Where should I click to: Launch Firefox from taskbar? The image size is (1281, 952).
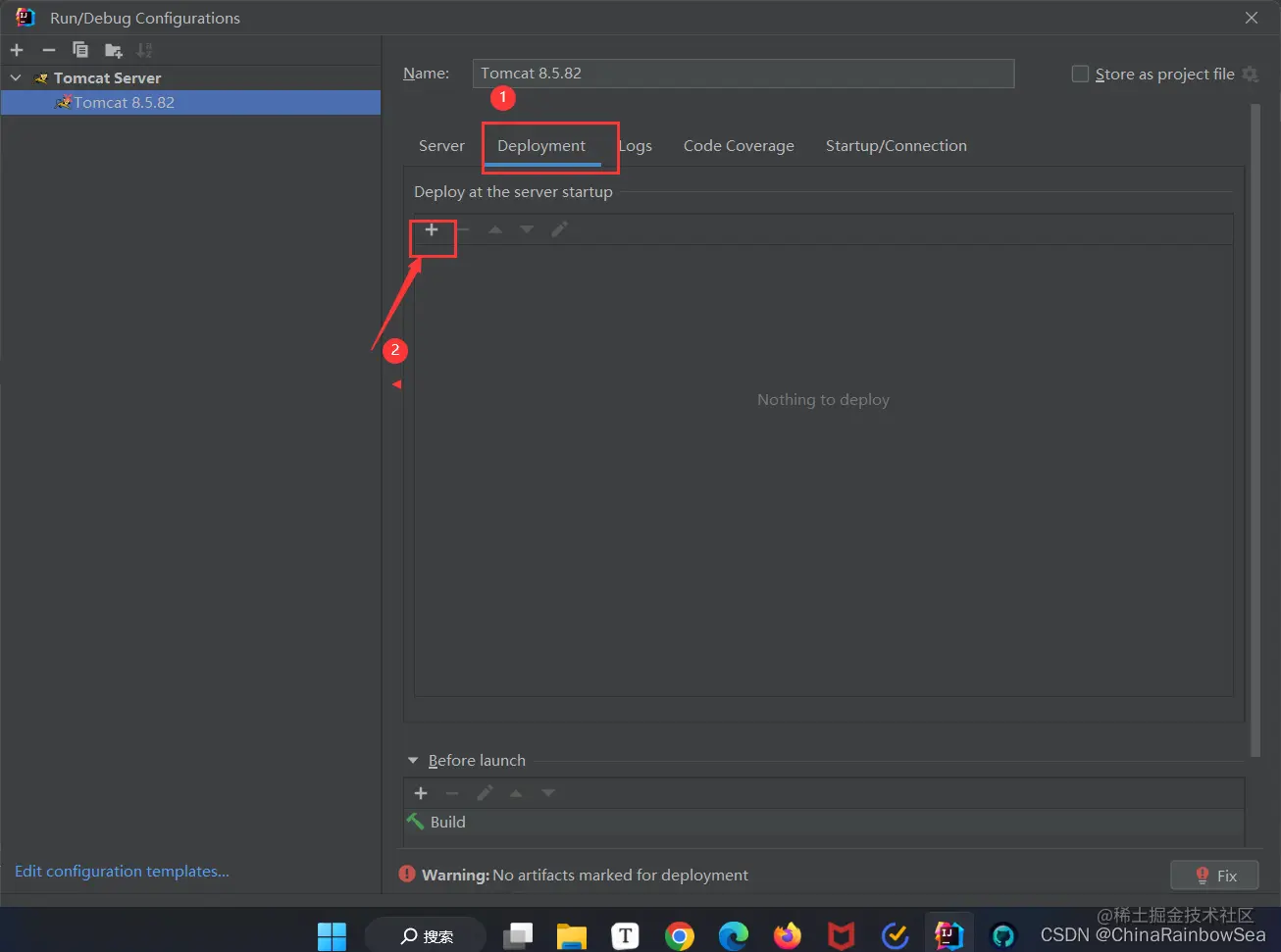(787, 936)
